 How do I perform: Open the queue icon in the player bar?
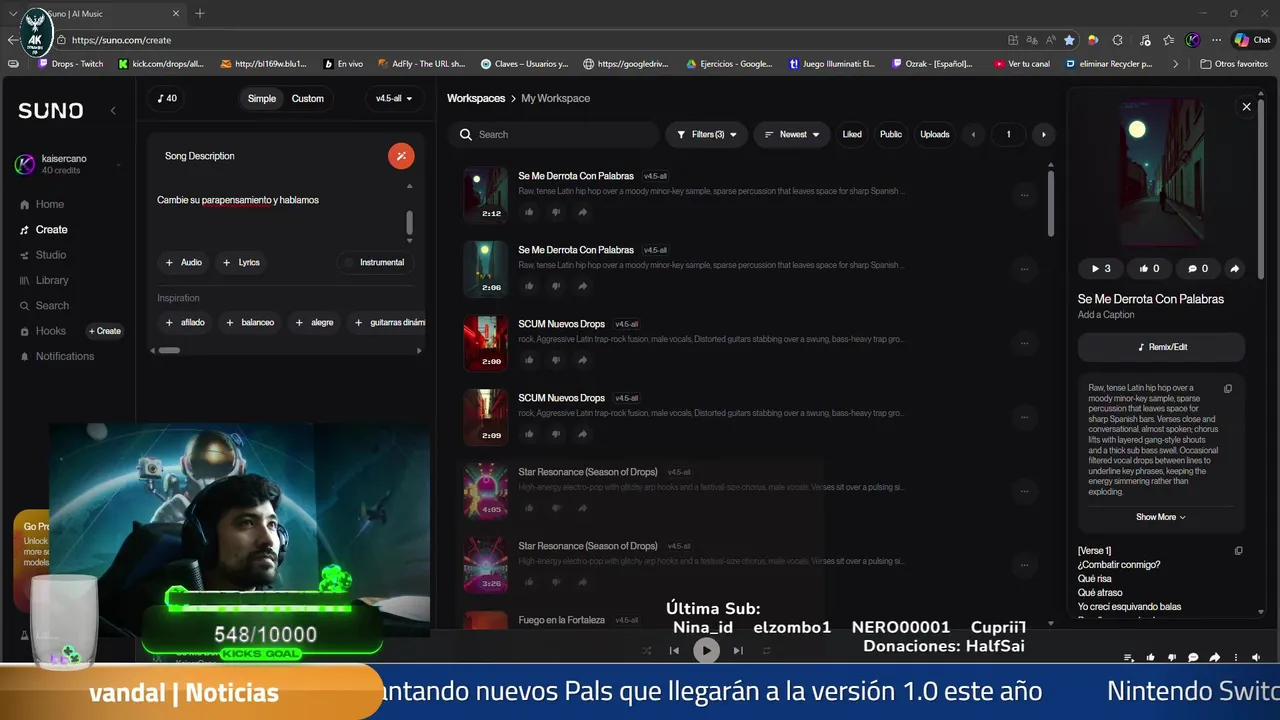point(1129,658)
